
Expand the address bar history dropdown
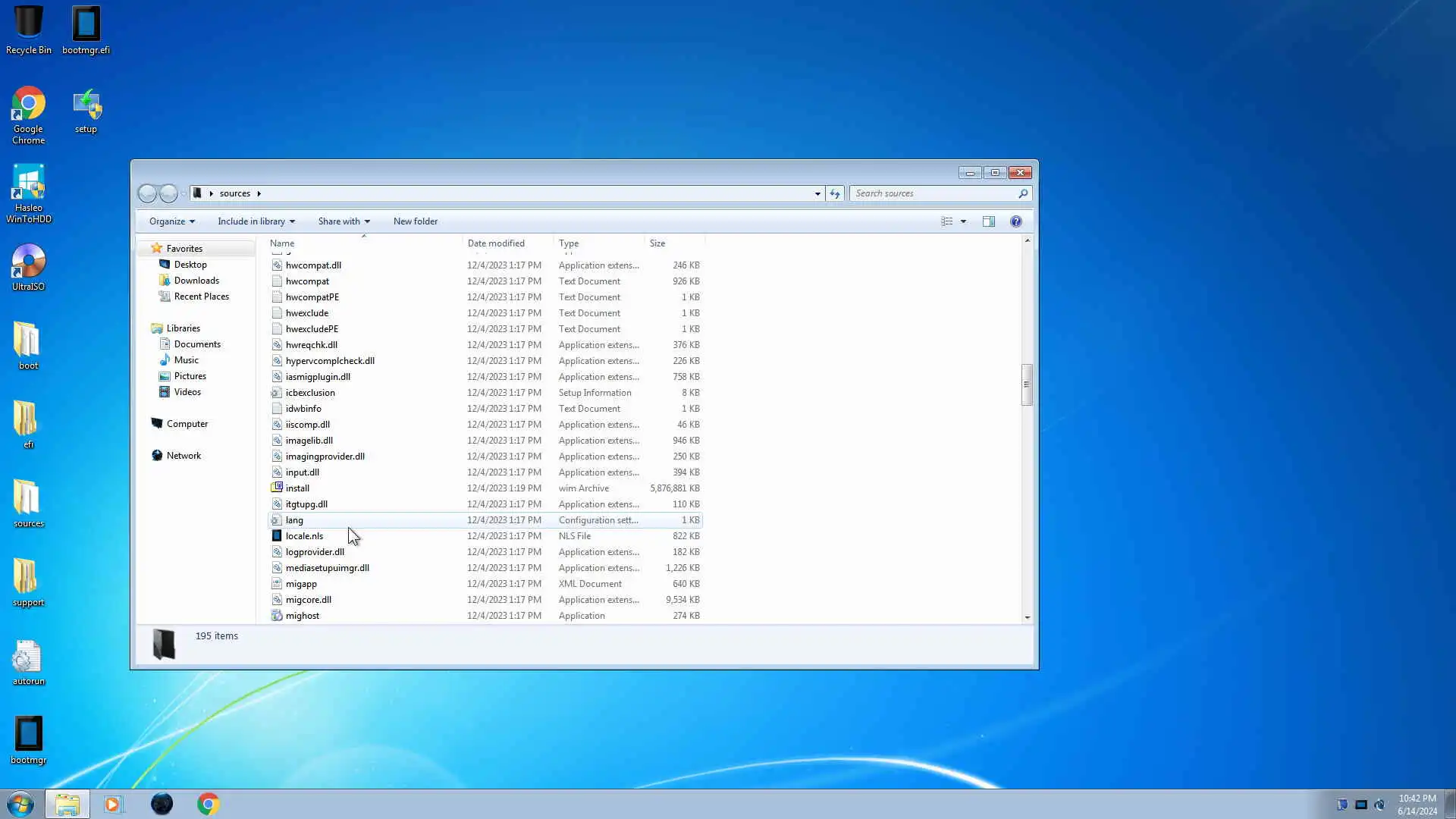[817, 193]
